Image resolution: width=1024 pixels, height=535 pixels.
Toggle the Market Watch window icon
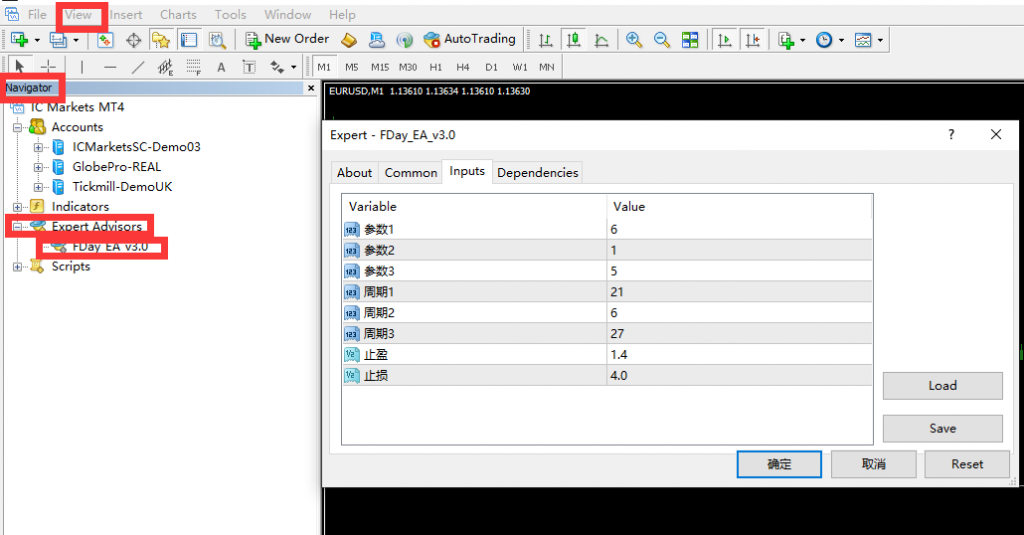(104, 40)
